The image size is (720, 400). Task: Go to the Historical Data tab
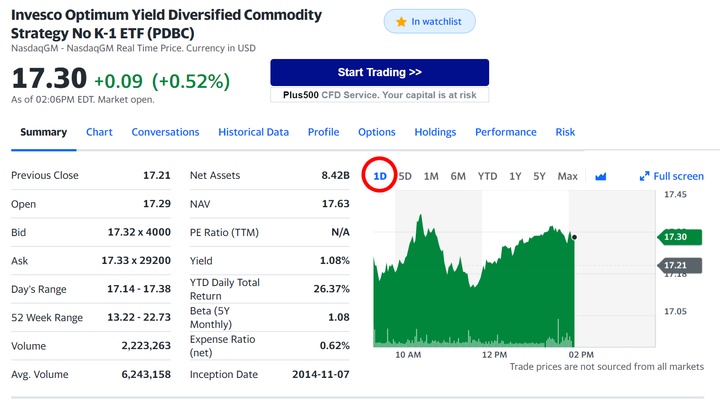tap(253, 132)
